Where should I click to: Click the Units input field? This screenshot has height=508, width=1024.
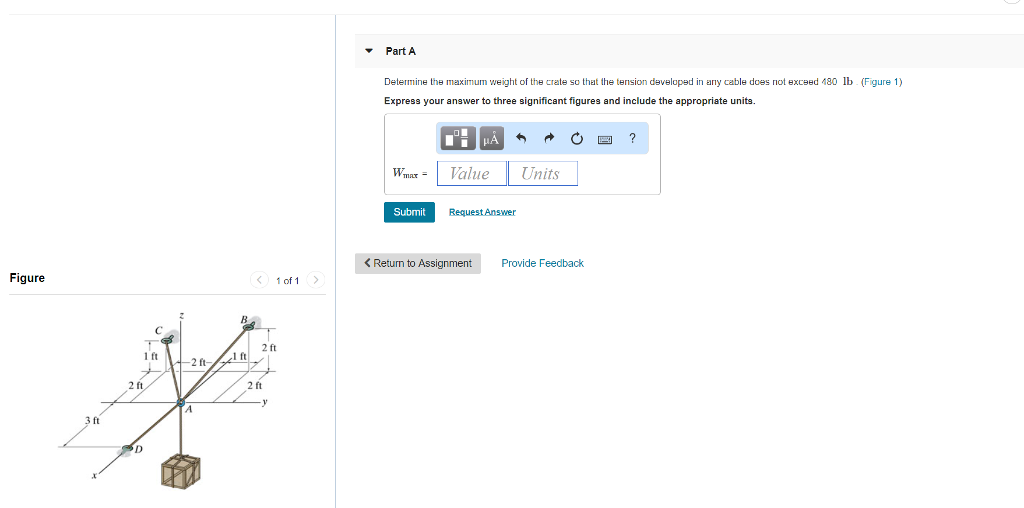pyautogui.click(x=543, y=174)
